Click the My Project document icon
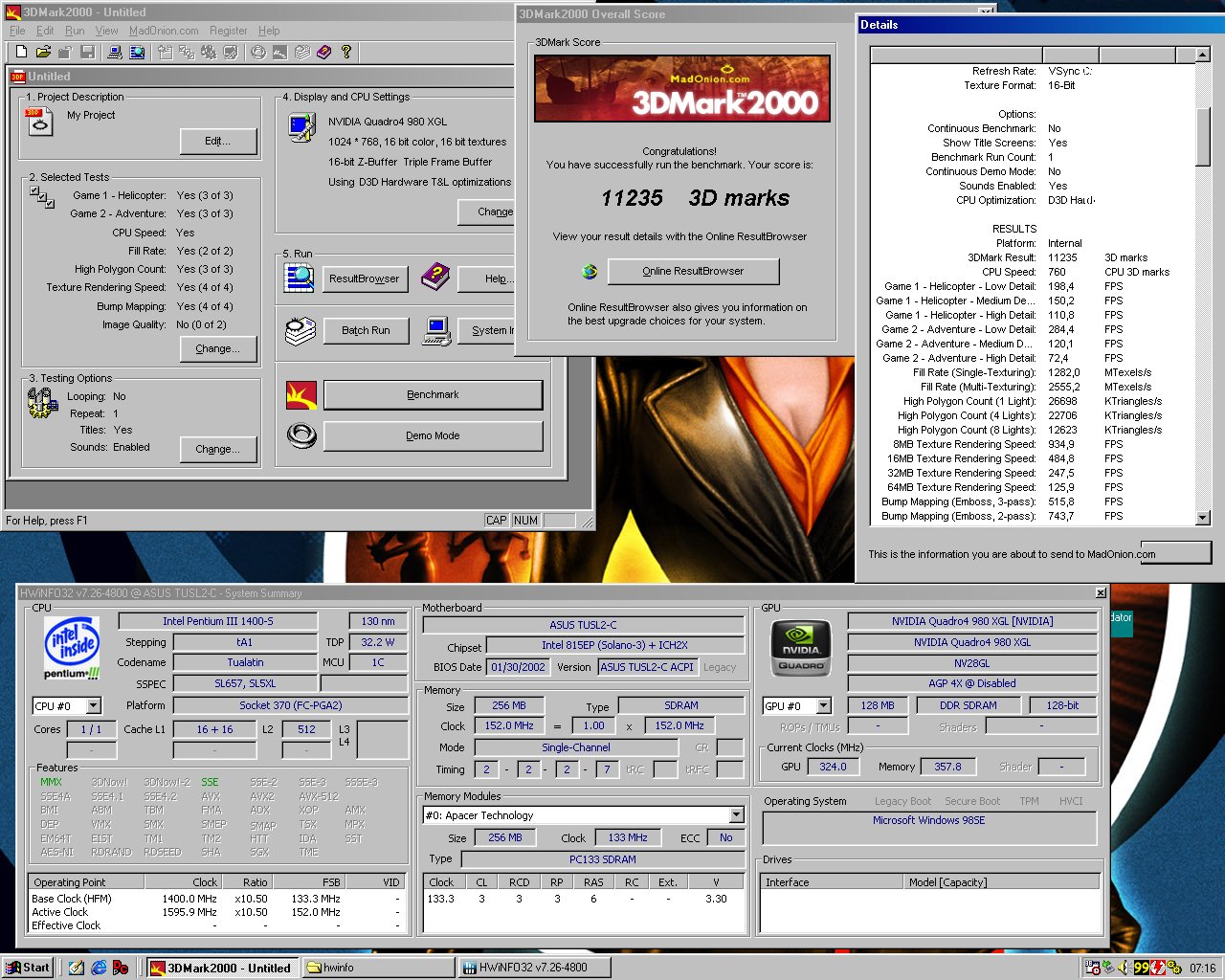1225x980 pixels. click(x=40, y=122)
